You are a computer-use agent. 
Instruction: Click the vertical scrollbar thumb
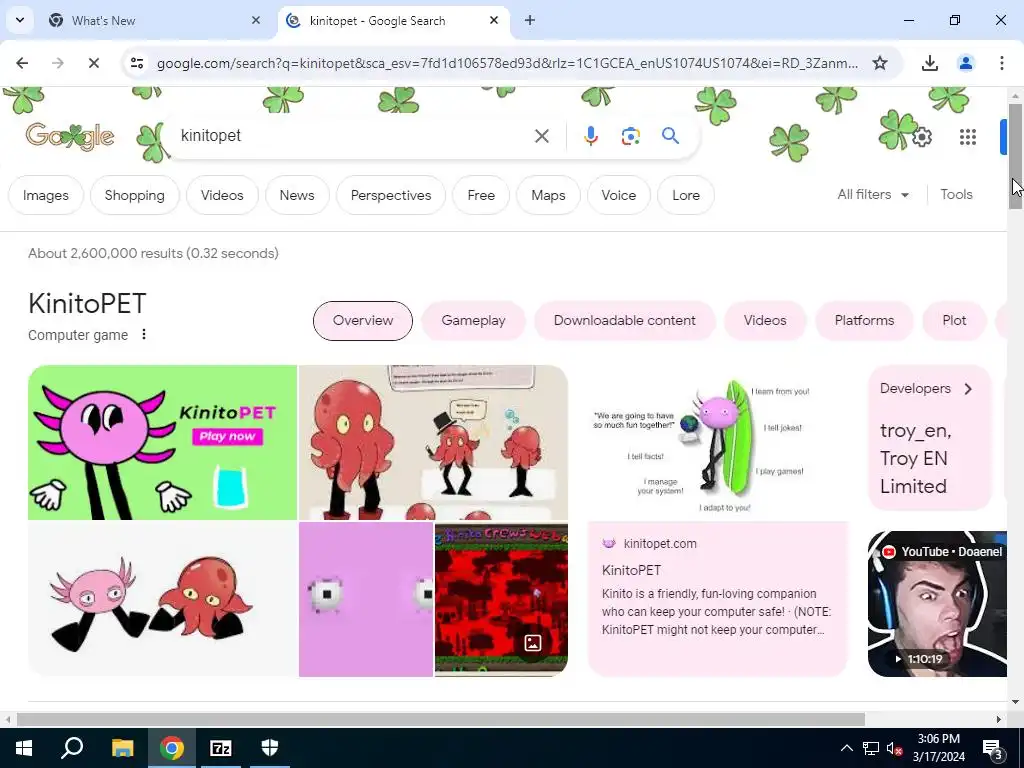point(1015,155)
